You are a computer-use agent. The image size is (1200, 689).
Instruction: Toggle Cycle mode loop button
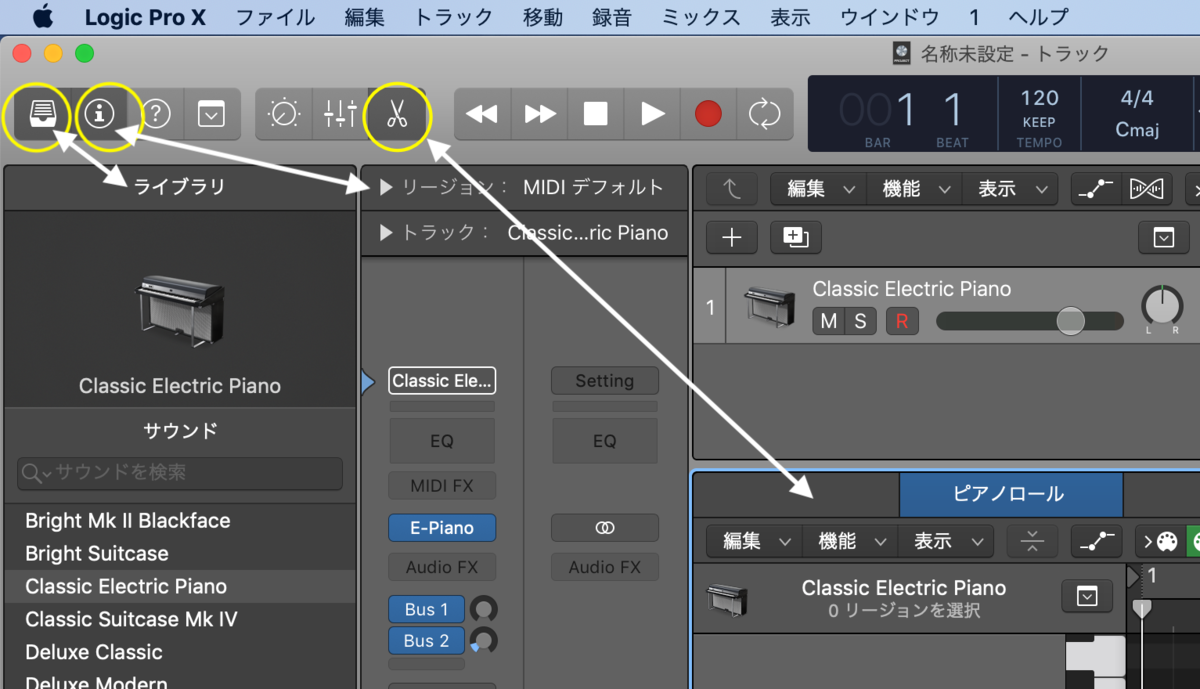(x=765, y=113)
